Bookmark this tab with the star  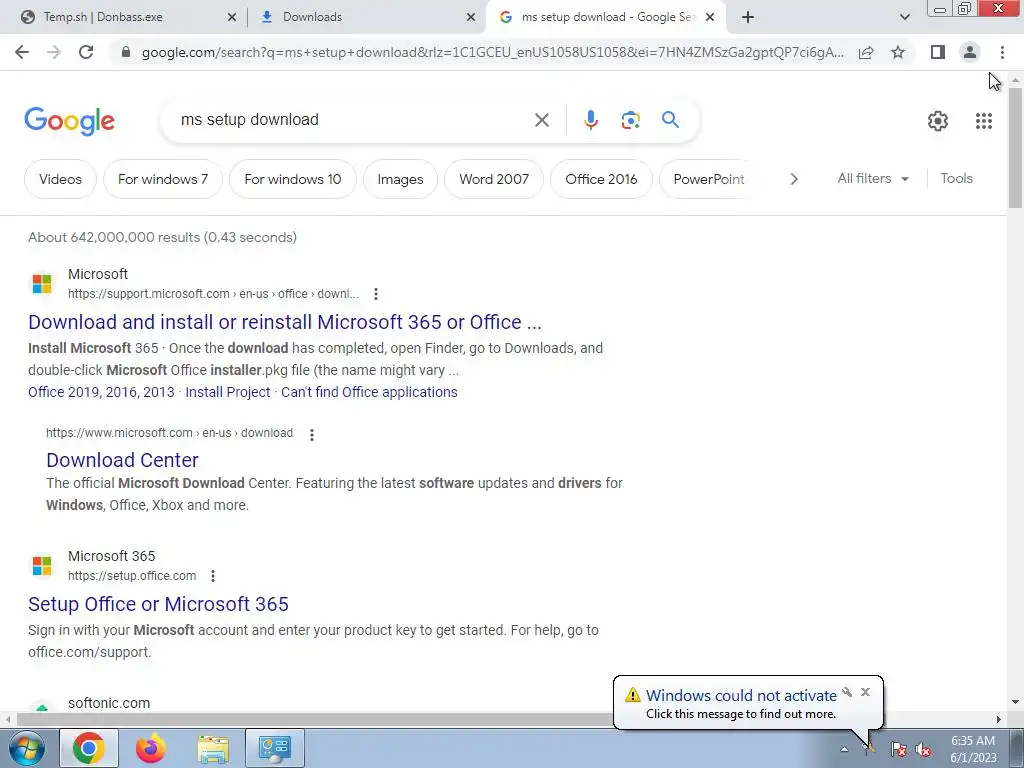click(x=898, y=52)
